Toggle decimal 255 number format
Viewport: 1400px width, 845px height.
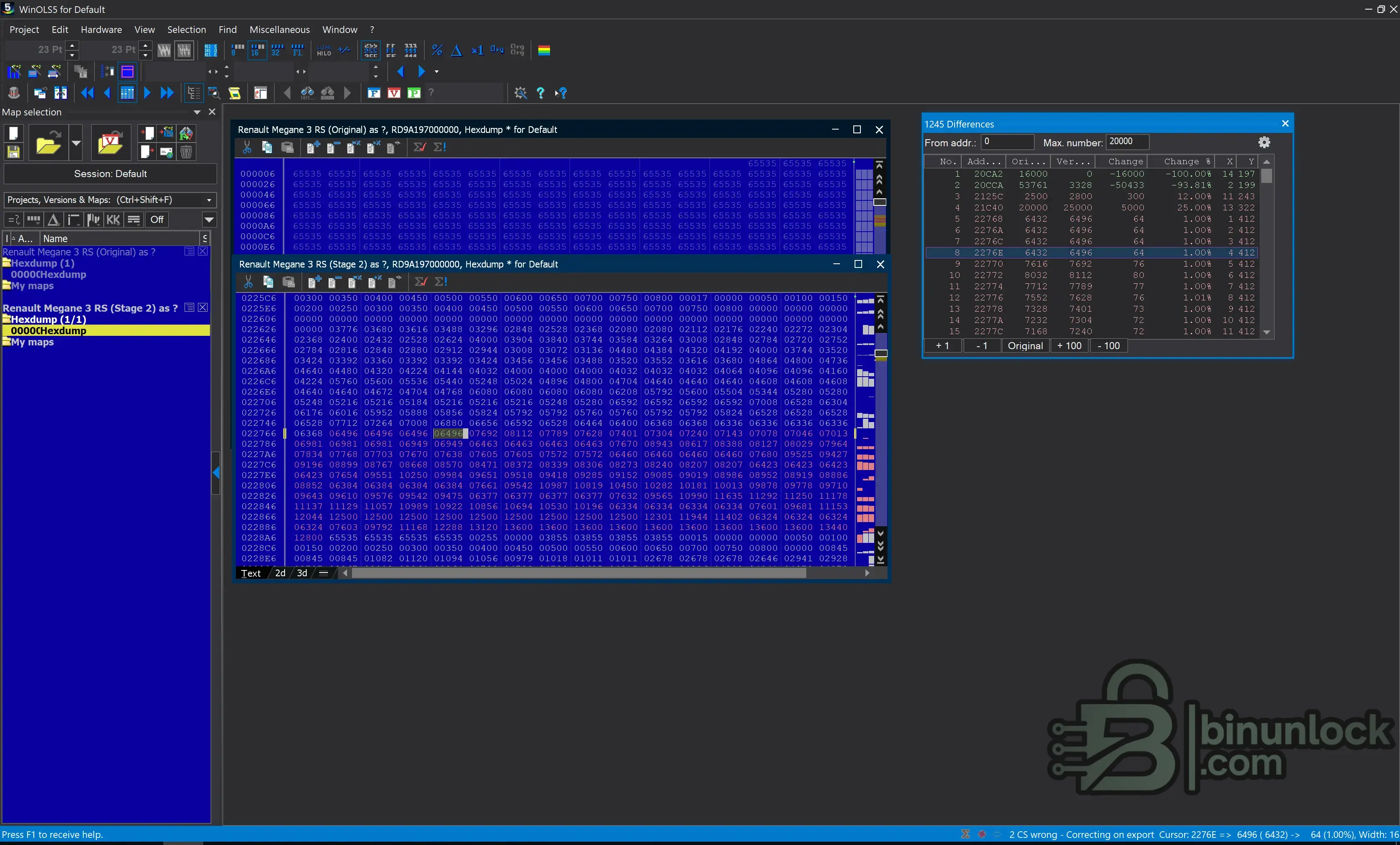point(370,50)
